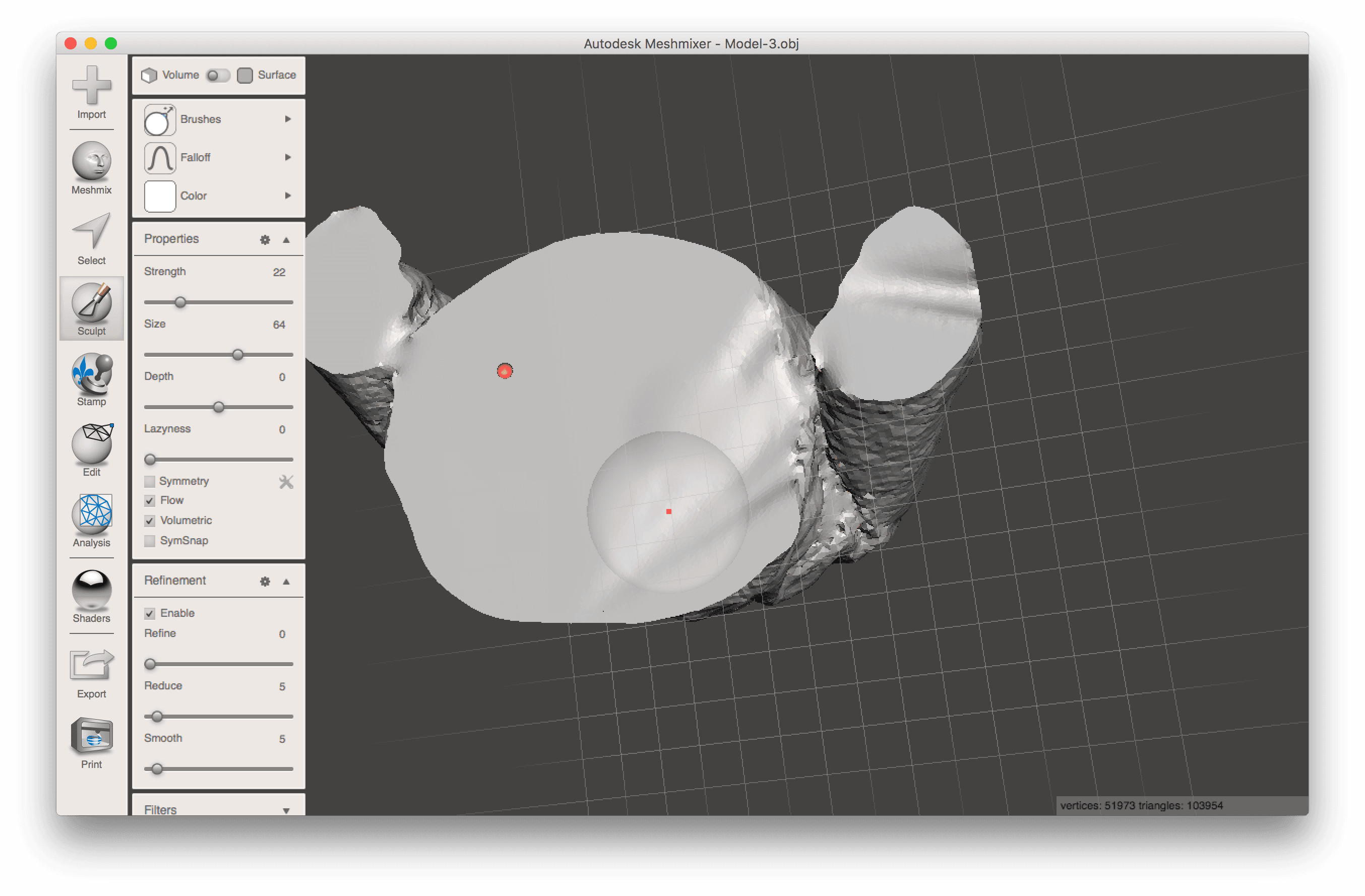Open the Meshmix panel
This screenshot has width=1365, height=896.
point(91,168)
